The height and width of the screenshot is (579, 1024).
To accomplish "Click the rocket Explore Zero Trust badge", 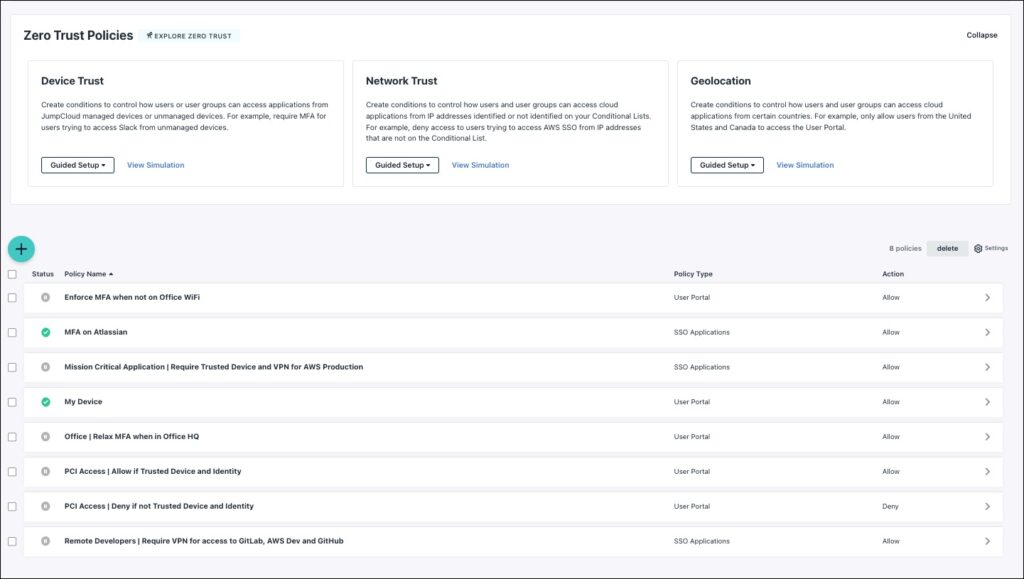I will [x=188, y=36].
